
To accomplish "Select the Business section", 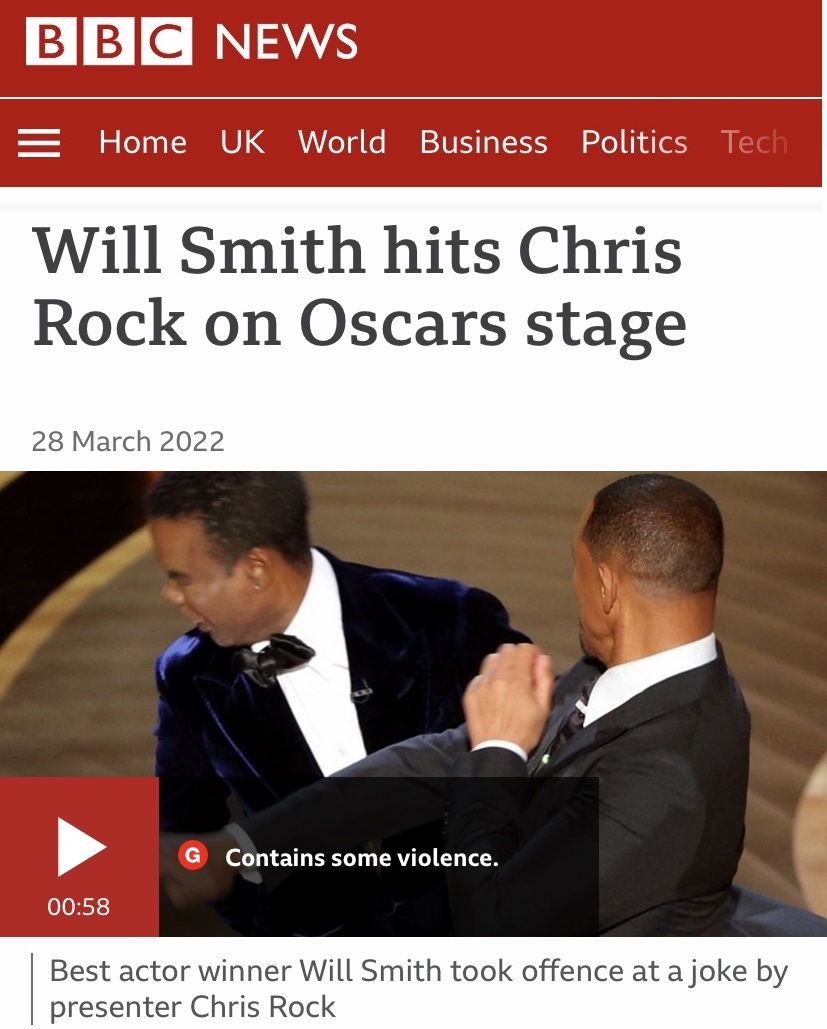I will click(x=483, y=142).
